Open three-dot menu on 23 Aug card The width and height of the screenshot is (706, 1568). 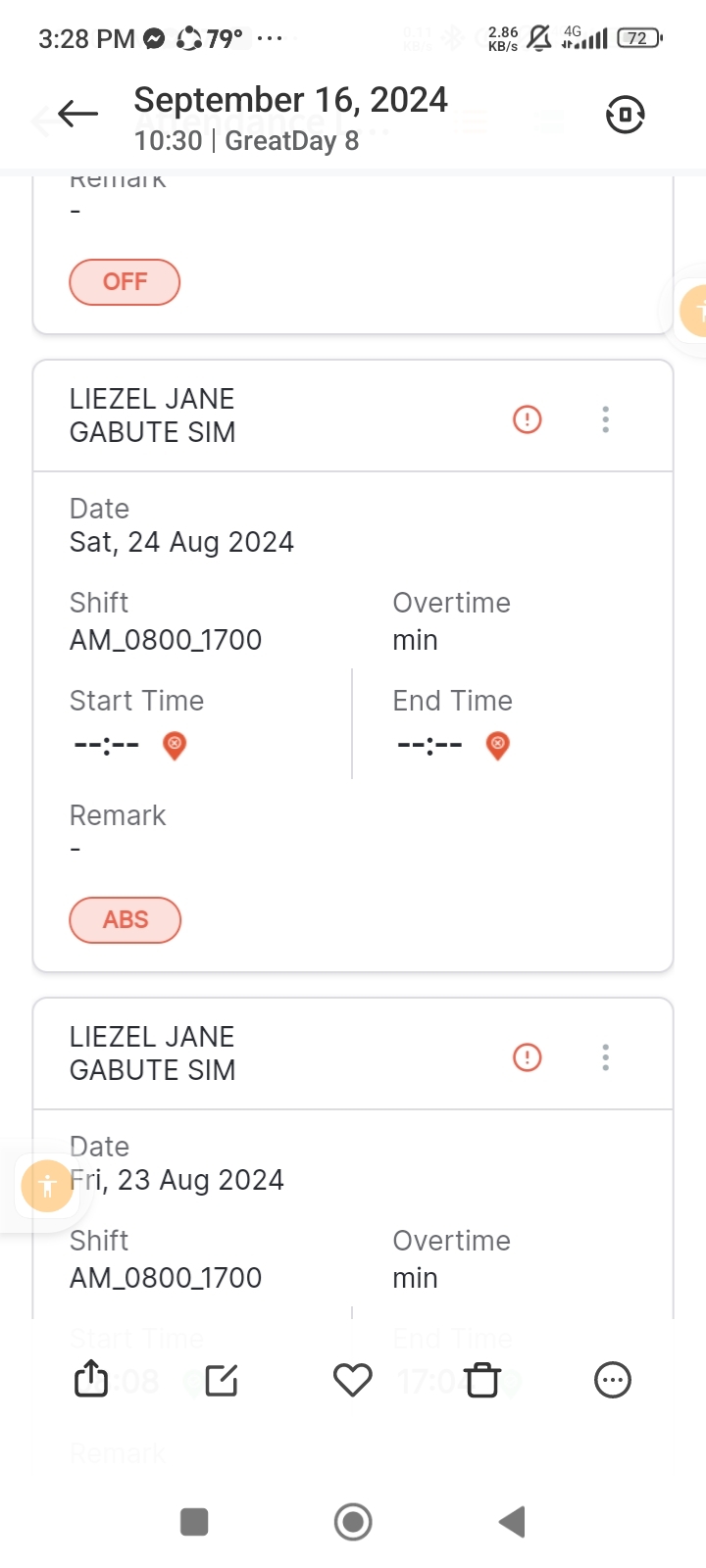606,1057
